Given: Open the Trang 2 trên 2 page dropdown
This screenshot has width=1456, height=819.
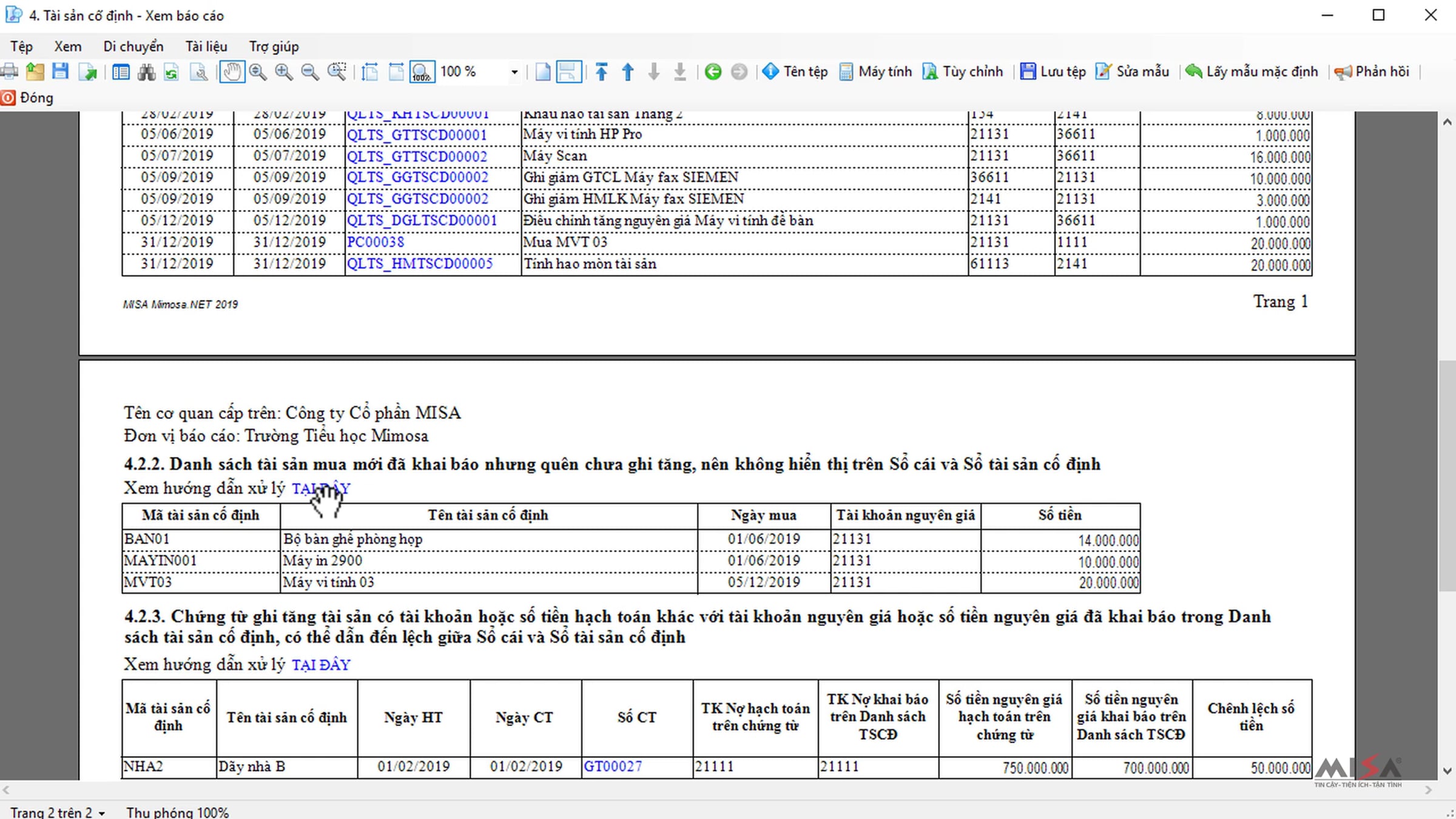Looking at the screenshot, I should click(58, 812).
